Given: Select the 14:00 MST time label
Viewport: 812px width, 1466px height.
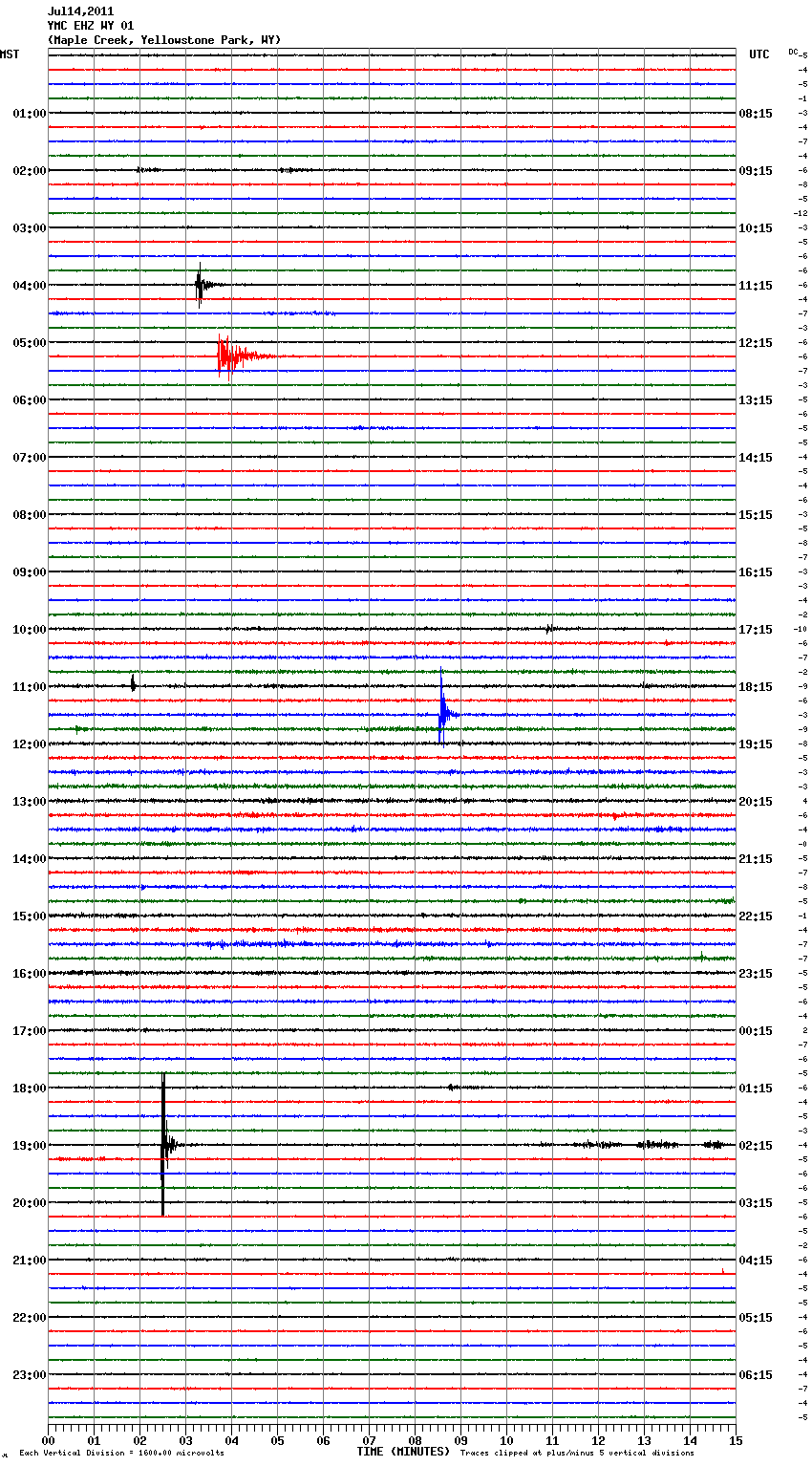Looking at the screenshot, I should tap(30, 859).
